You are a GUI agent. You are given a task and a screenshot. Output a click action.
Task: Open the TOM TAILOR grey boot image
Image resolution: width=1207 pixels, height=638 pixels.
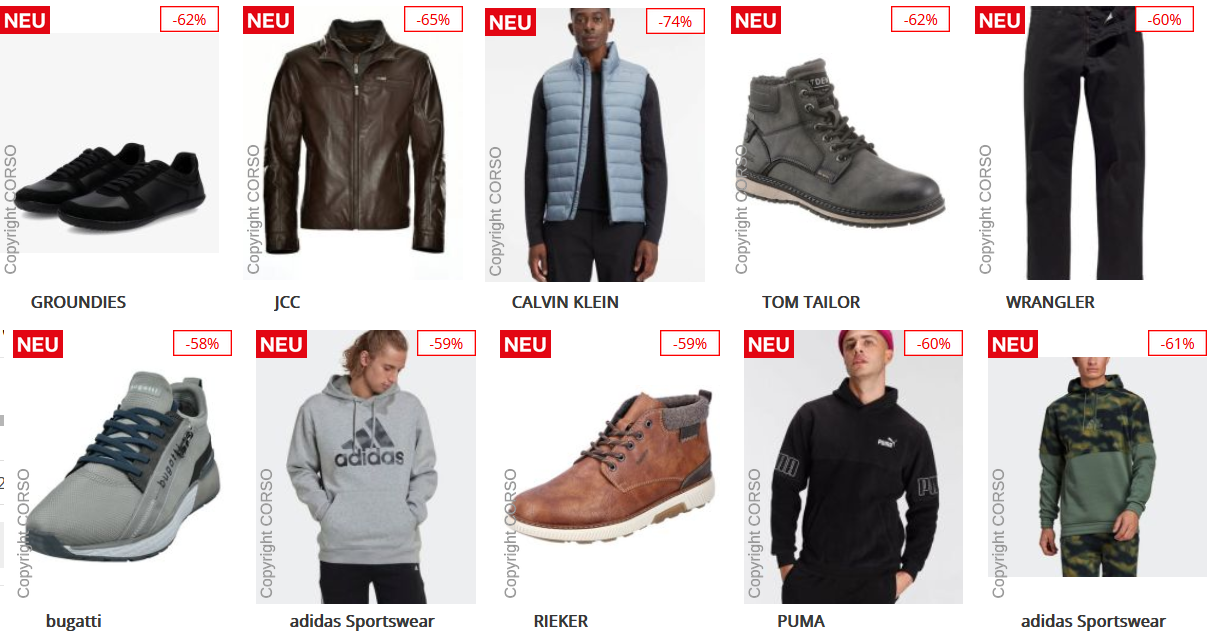[x=841, y=143]
